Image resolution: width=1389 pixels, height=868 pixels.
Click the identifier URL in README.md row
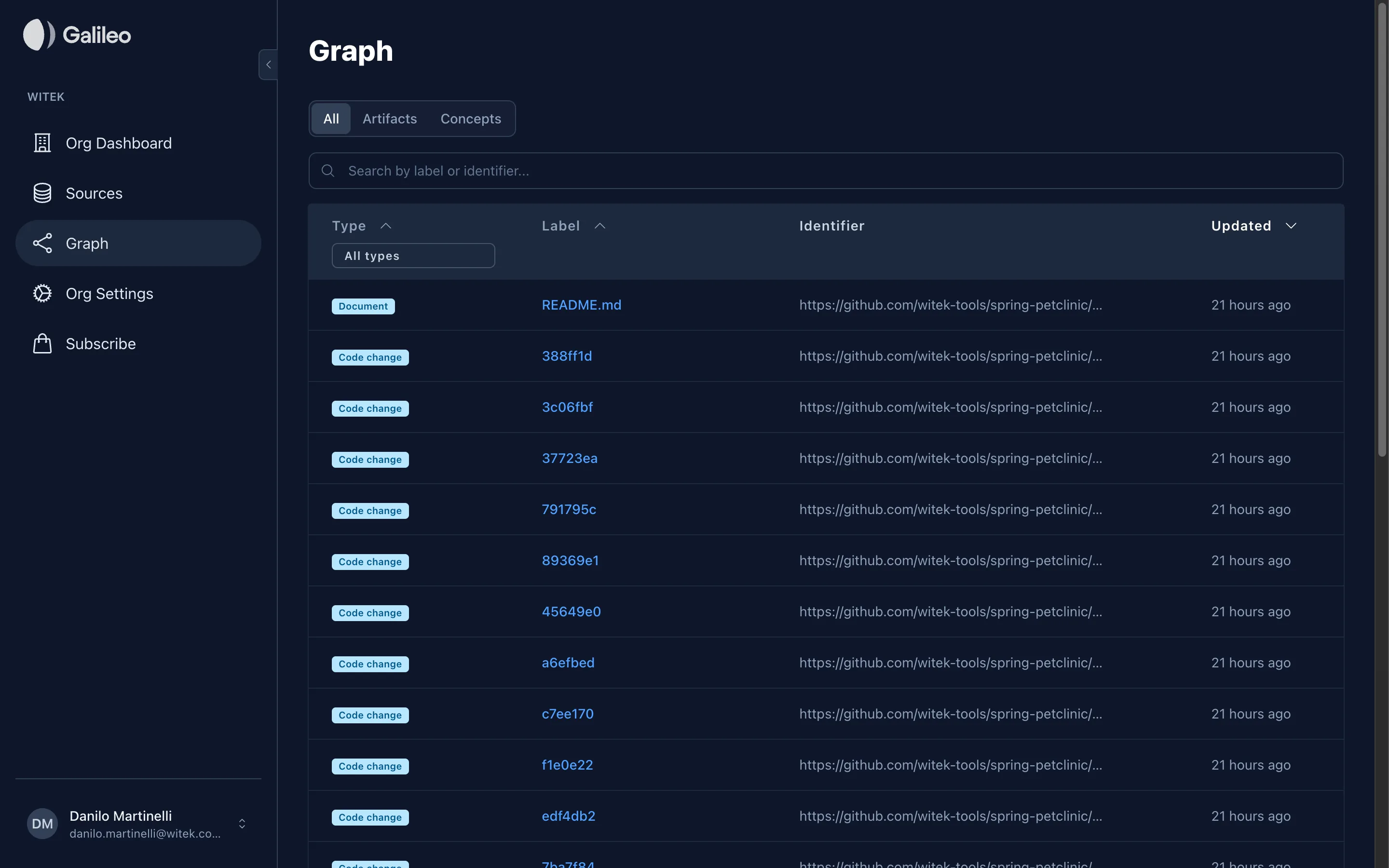pos(951,305)
